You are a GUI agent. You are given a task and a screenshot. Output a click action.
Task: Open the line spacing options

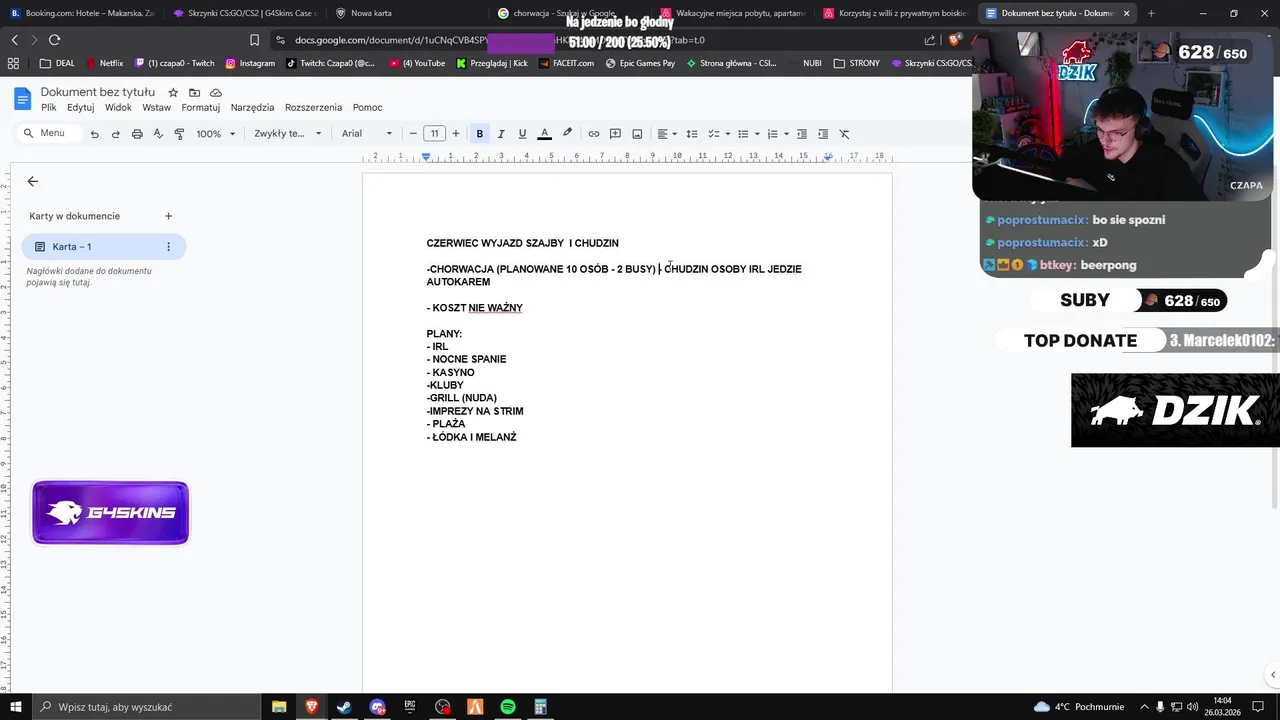pos(692,134)
